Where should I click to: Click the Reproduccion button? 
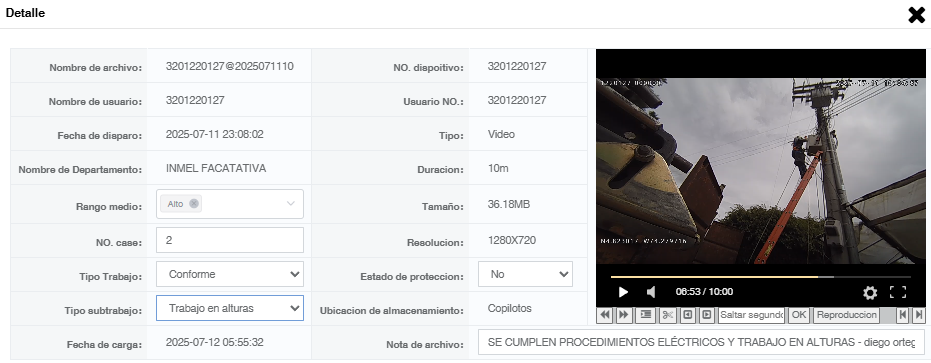click(x=847, y=315)
